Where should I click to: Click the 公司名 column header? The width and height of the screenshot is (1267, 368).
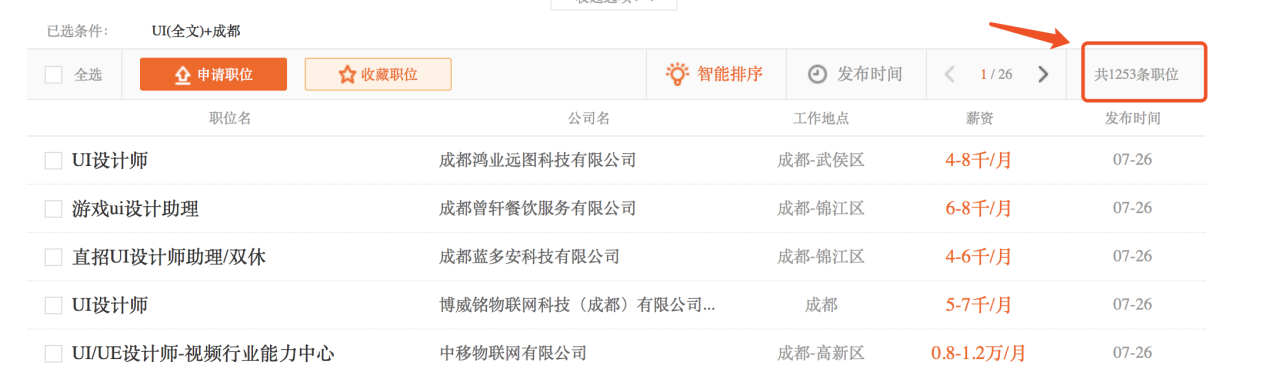click(x=588, y=118)
